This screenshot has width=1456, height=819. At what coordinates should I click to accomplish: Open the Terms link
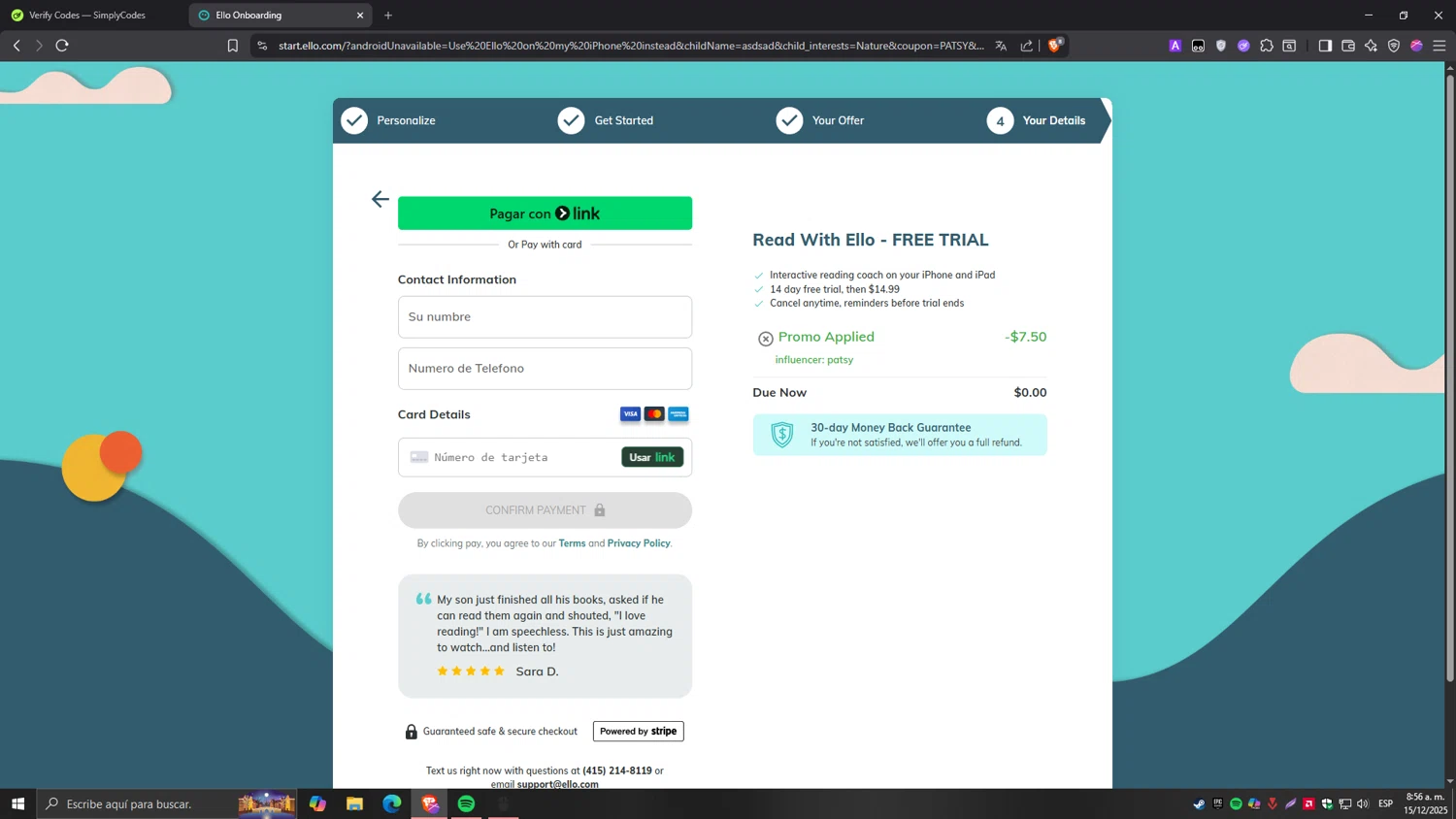(572, 543)
